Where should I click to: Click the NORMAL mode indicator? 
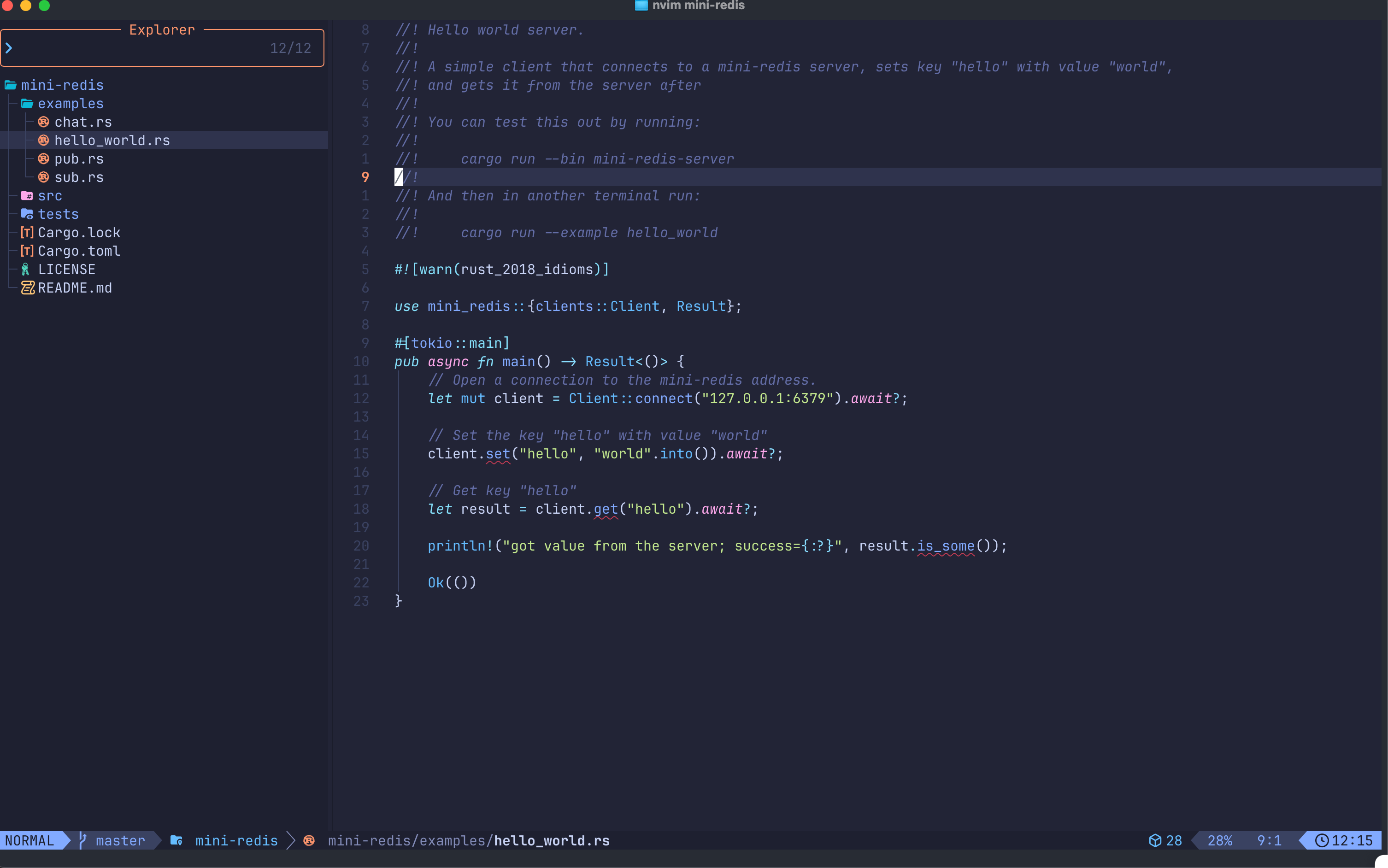[29, 840]
